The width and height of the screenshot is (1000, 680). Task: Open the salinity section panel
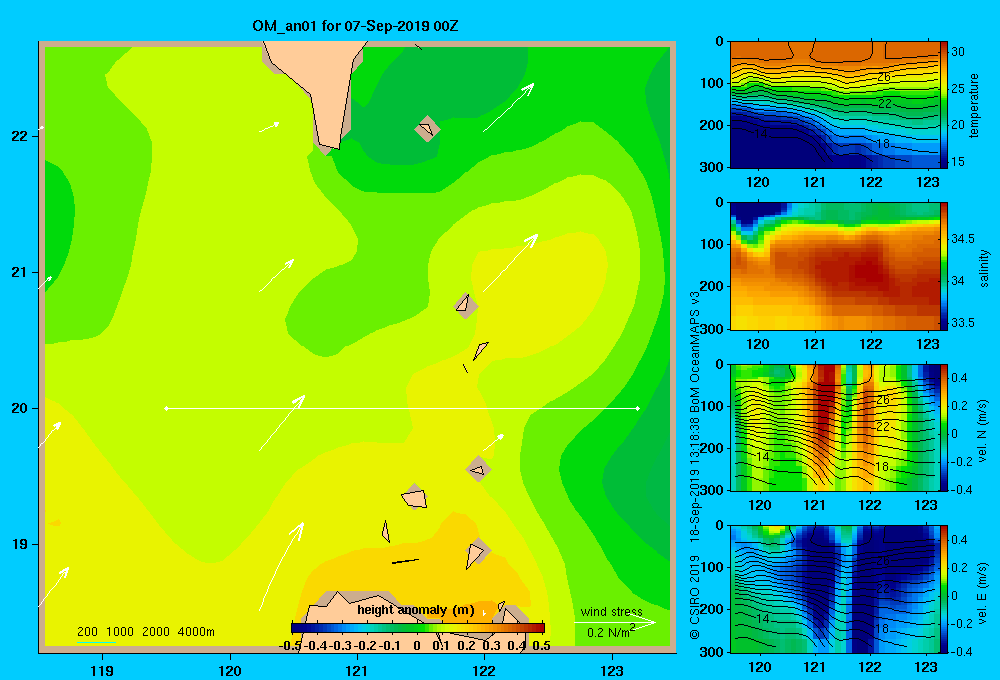(x=834, y=266)
